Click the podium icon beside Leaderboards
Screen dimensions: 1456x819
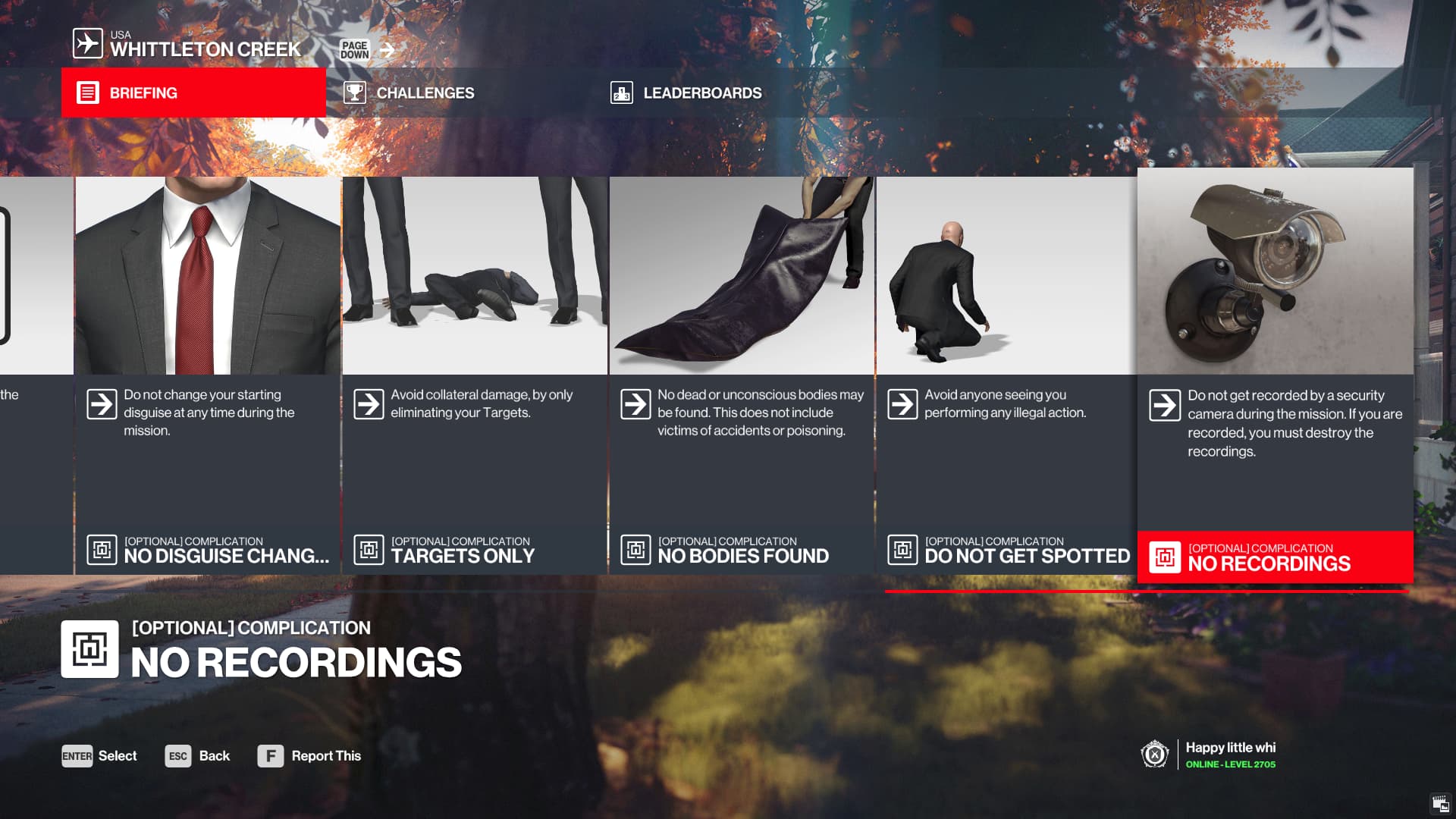(x=621, y=93)
